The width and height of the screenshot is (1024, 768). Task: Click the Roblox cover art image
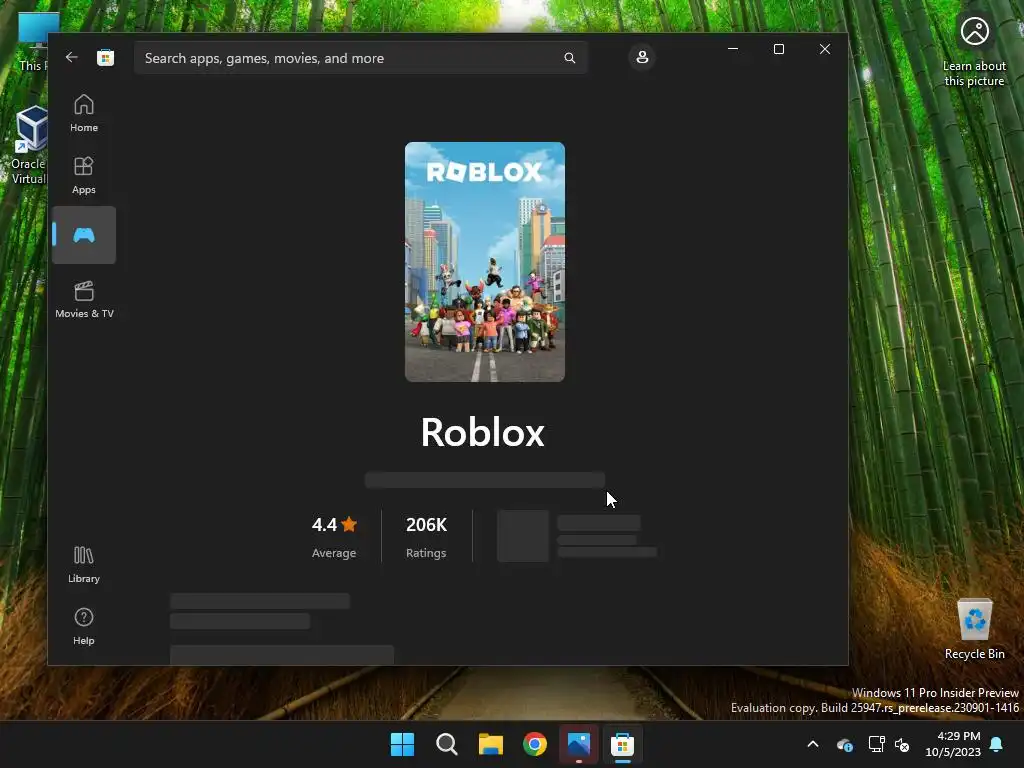coord(485,262)
